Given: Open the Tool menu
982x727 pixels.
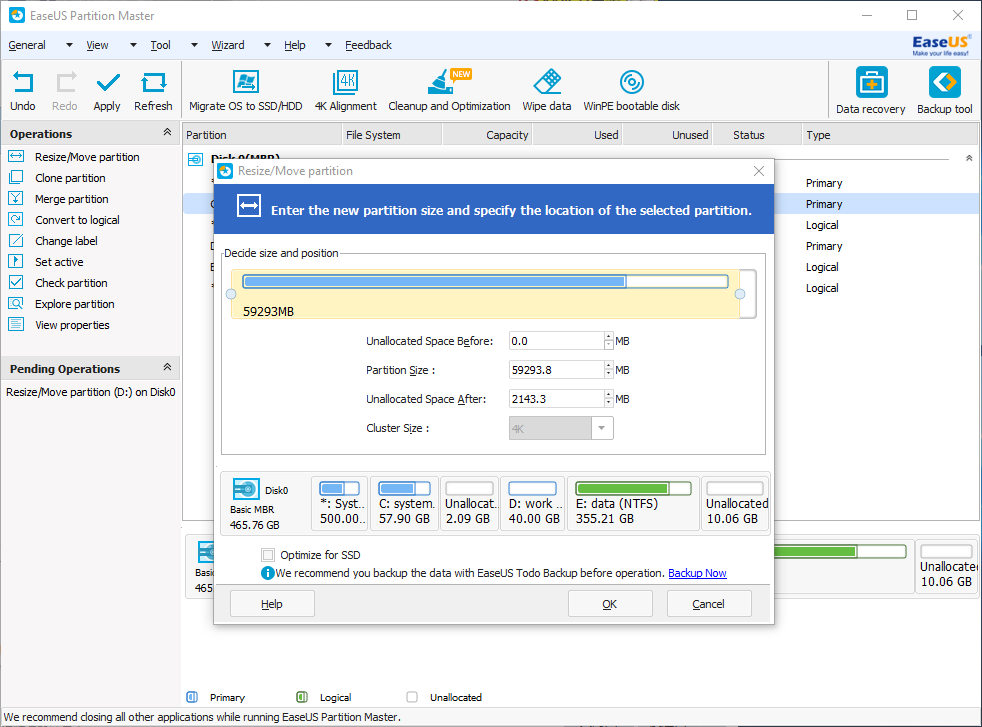Looking at the screenshot, I should pyautogui.click(x=160, y=45).
